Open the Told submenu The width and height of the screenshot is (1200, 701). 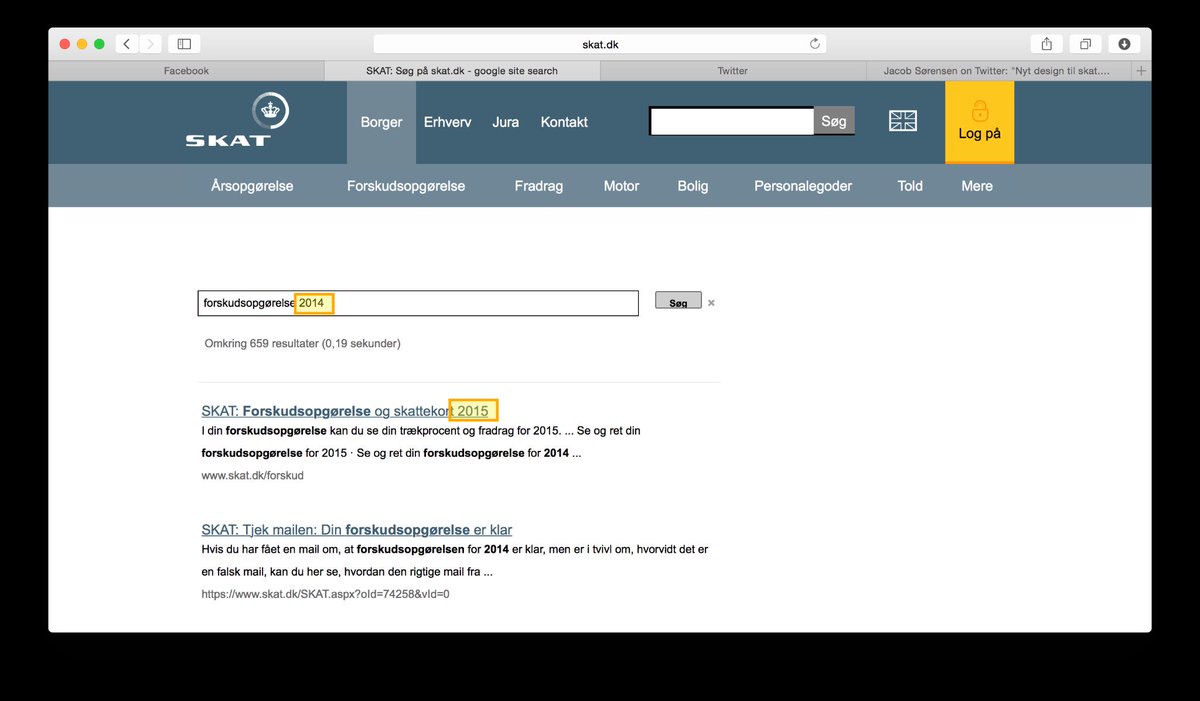(910, 186)
